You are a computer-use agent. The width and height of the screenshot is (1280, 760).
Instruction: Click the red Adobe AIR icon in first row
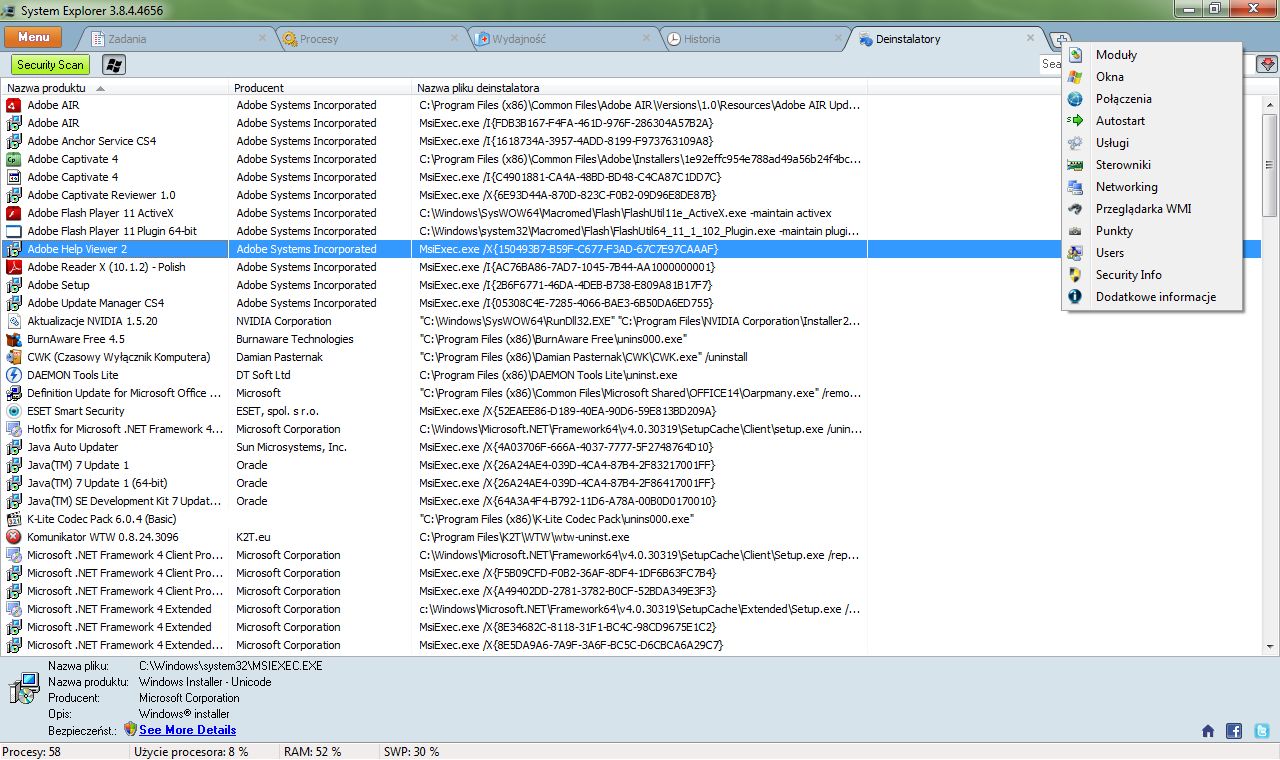coord(14,105)
